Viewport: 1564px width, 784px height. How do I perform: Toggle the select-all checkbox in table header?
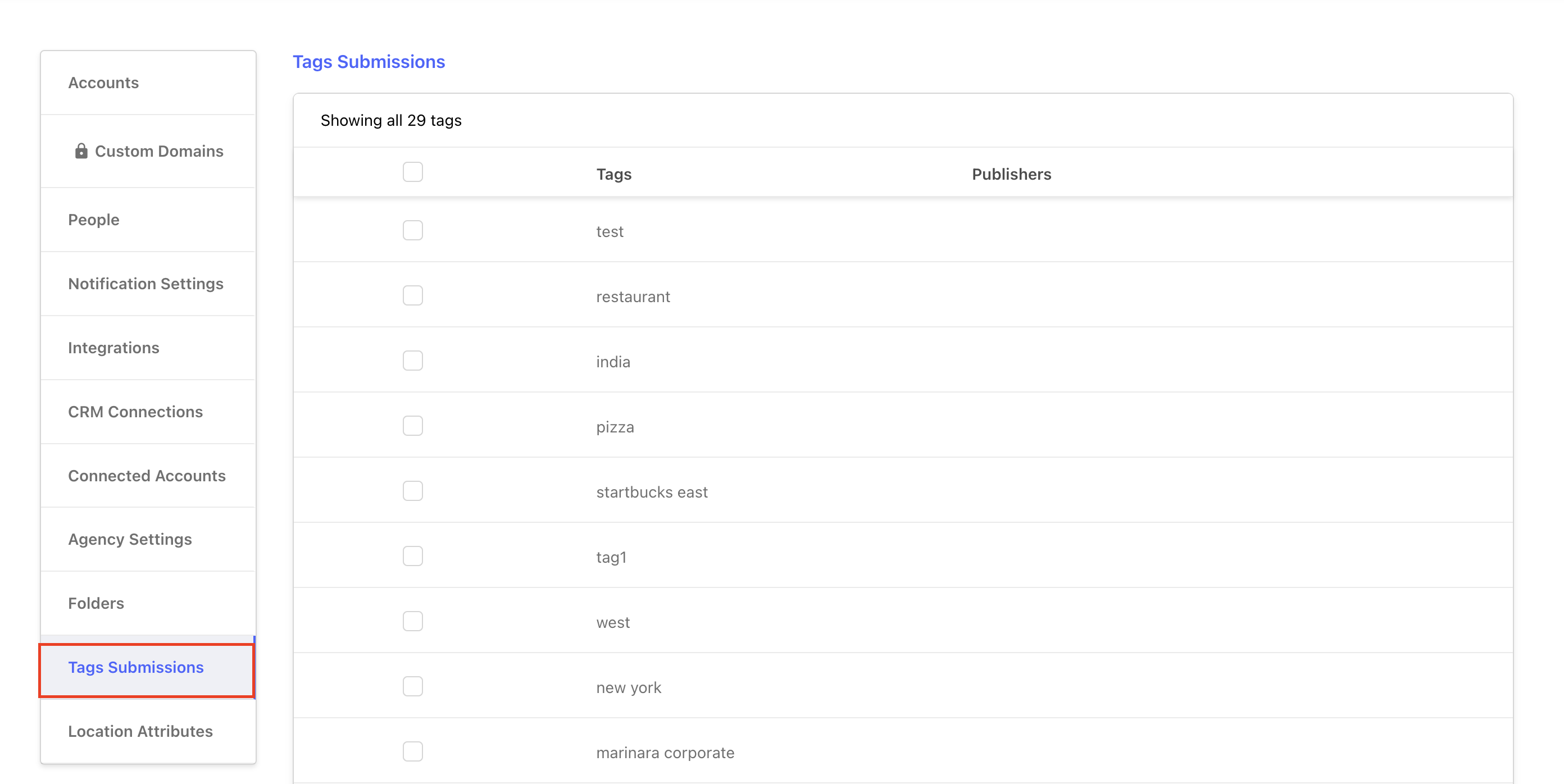(x=413, y=172)
